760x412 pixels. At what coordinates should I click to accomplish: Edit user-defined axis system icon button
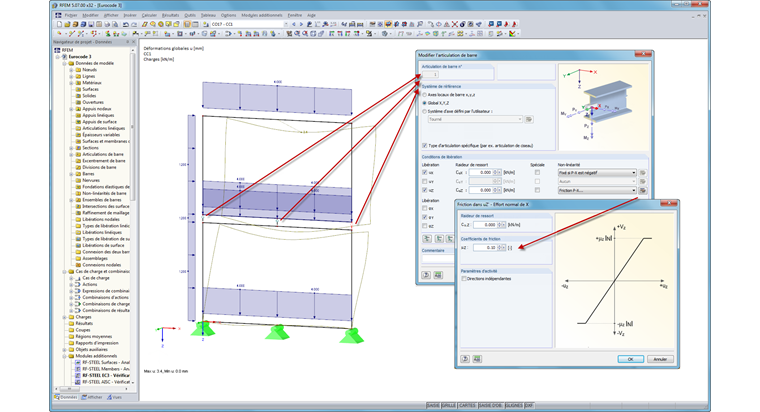click(529, 119)
